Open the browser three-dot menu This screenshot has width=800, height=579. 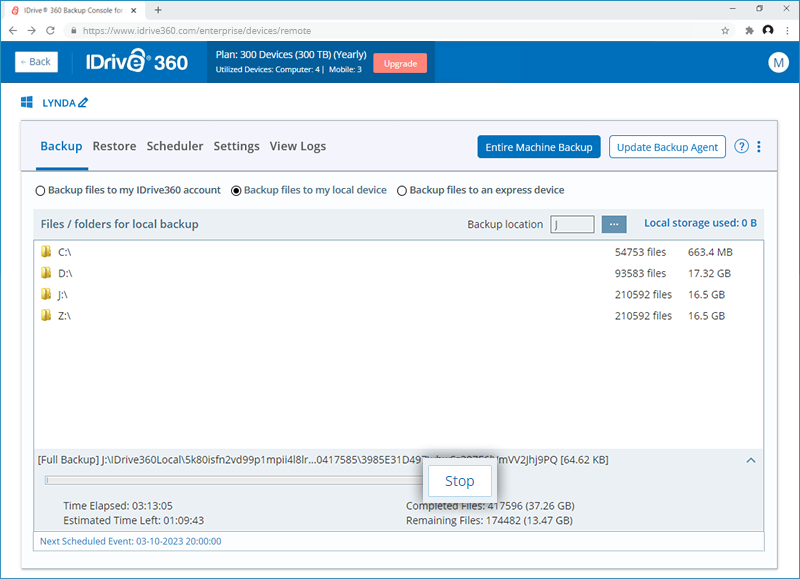[x=788, y=31]
